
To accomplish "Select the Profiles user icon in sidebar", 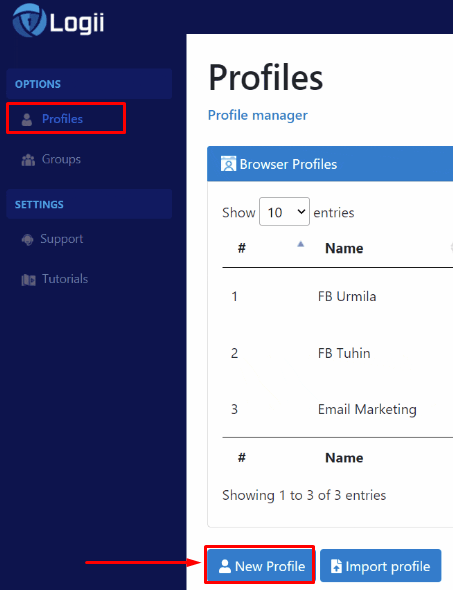I will point(27,120).
